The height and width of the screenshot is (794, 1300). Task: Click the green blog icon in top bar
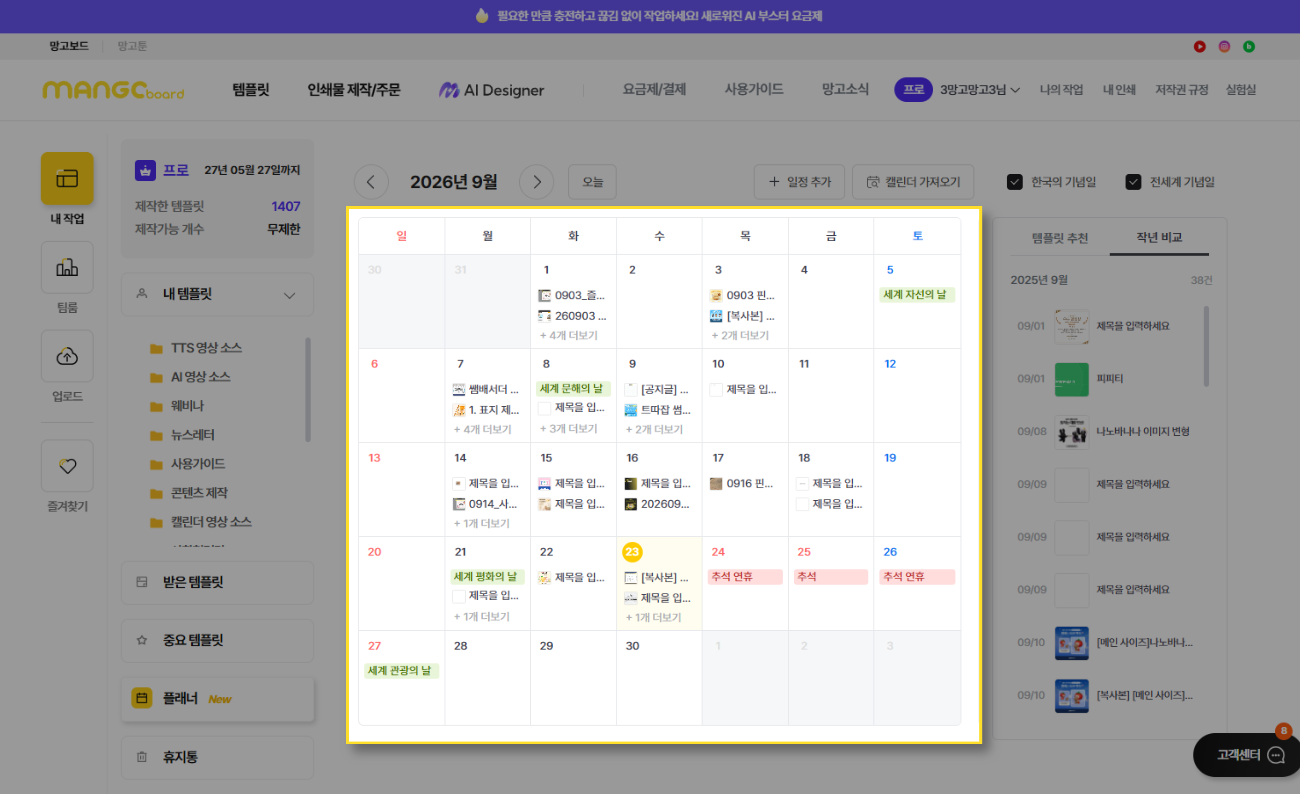1248,46
